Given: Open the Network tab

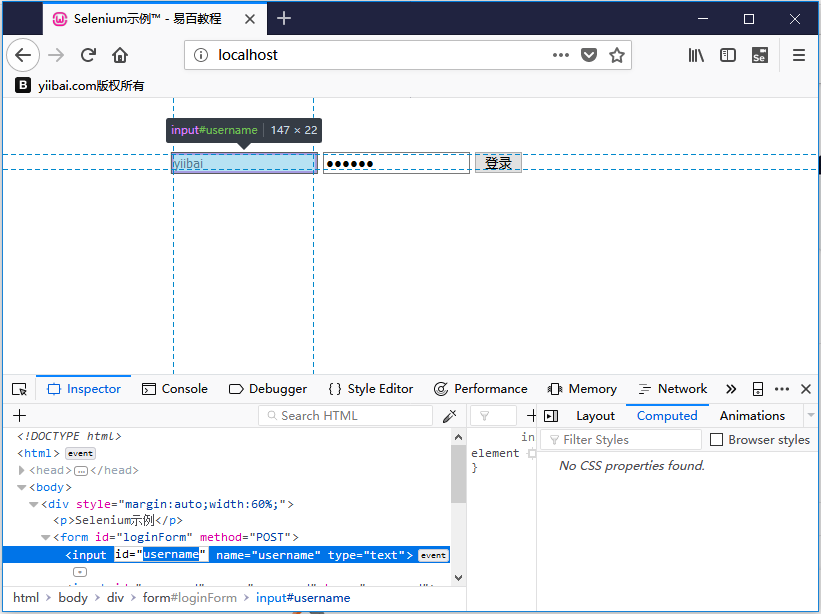Looking at the screenshot, I should [673, 389].
